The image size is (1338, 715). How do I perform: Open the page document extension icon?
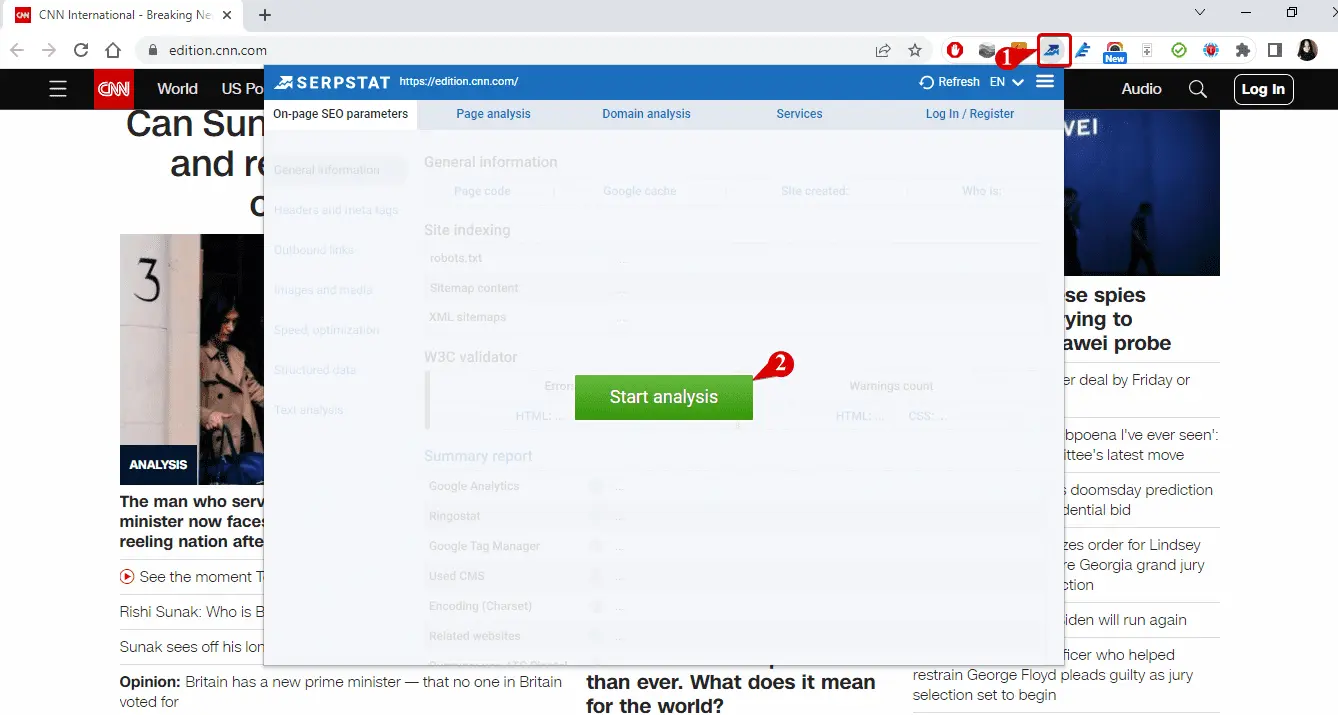[1147, 50]
